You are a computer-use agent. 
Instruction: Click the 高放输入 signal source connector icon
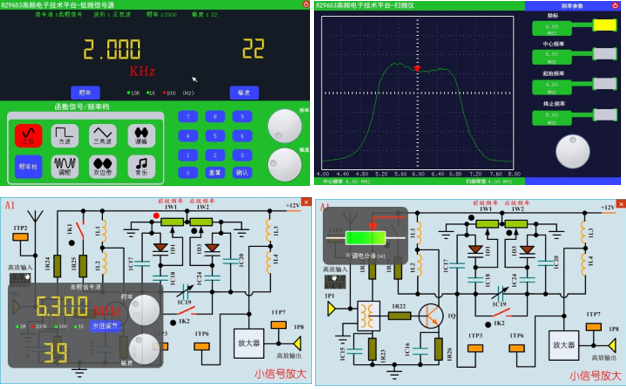pyautogui.click(x=20, y=278)
